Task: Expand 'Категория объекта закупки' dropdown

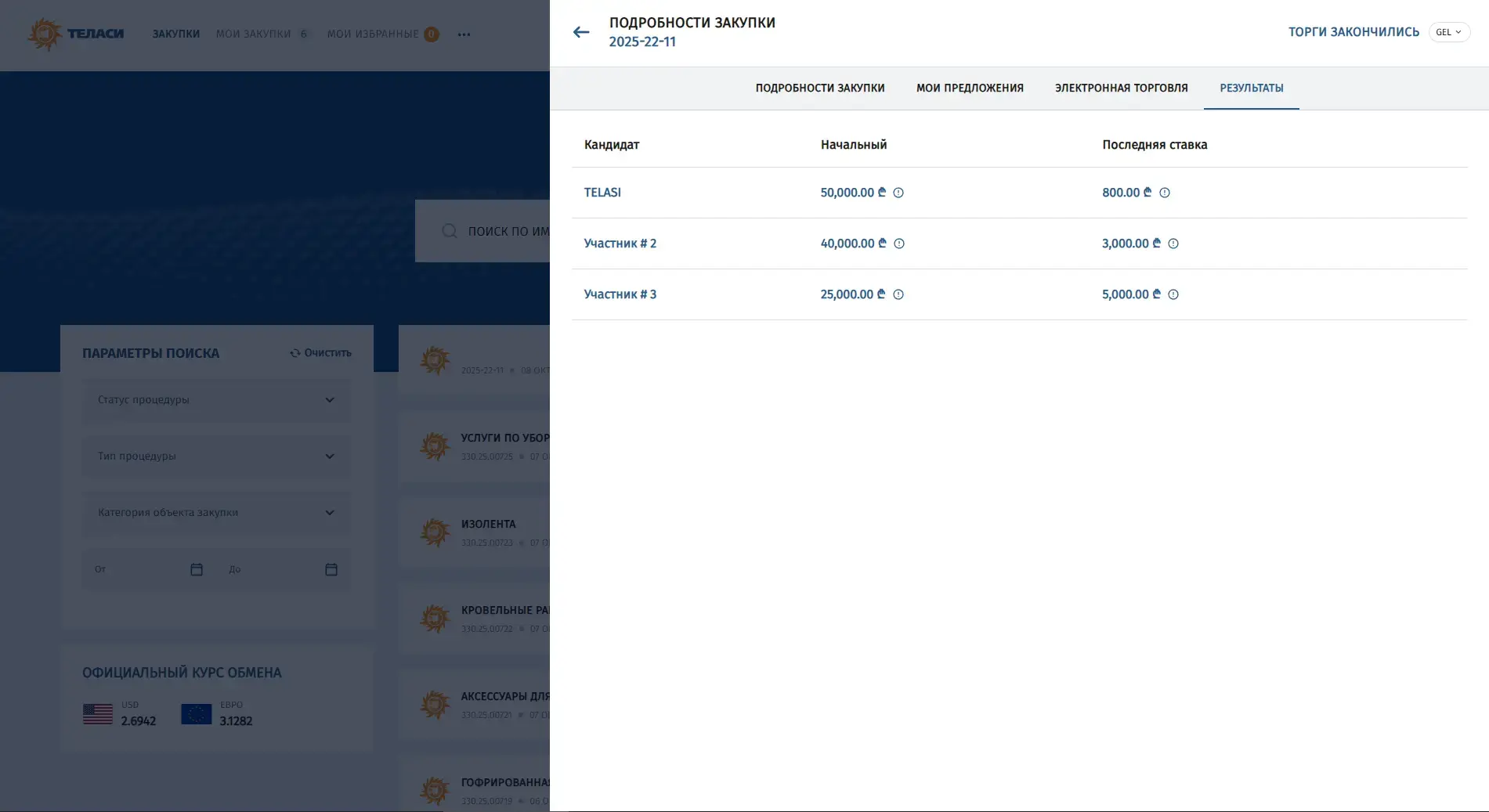Action: (216, 513)
